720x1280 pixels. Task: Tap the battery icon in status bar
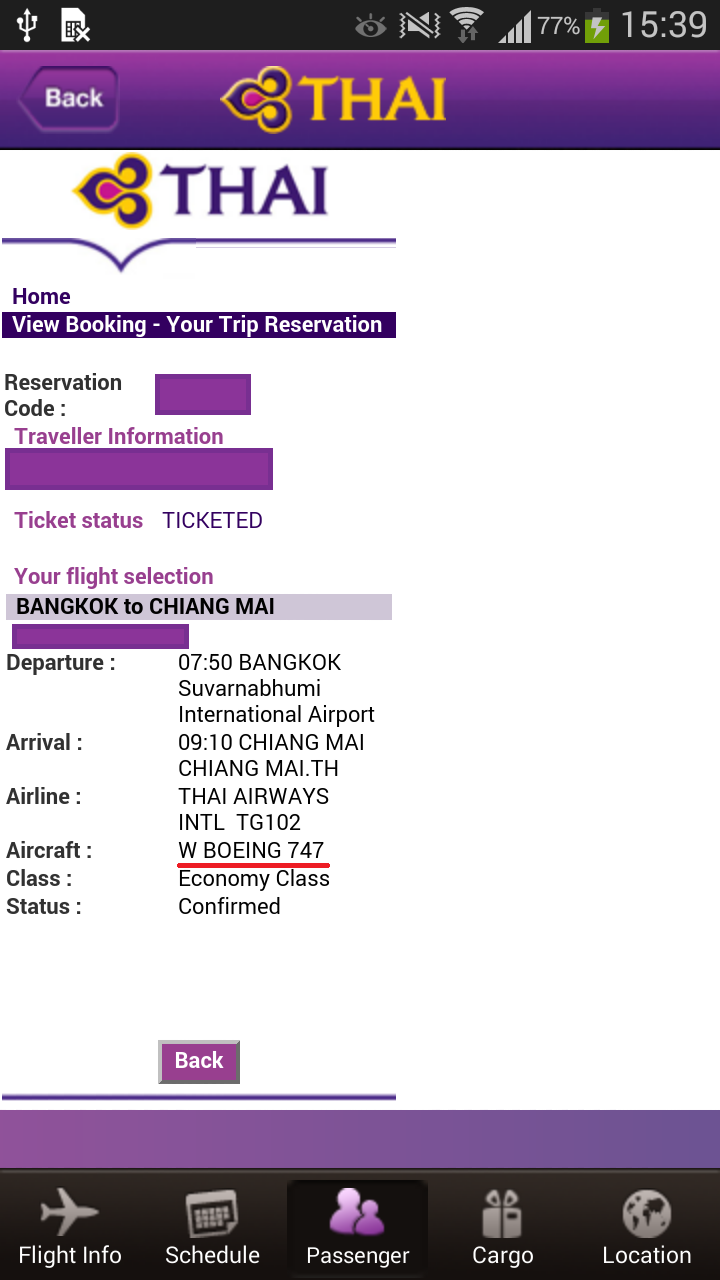point(597,25)
